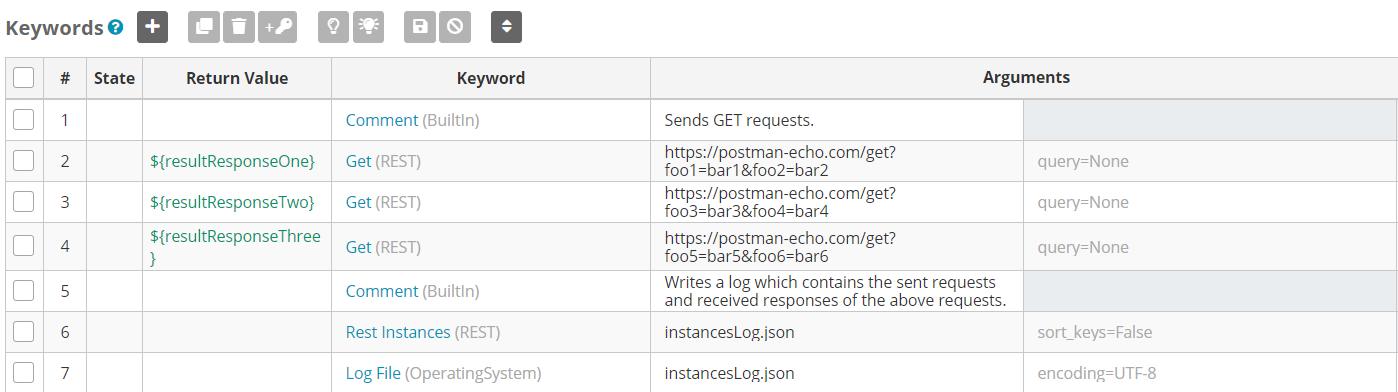The height and width of the screenshot is (392, 1398).
Task: Check the select-all header checkbox
Action: [24, 77]
